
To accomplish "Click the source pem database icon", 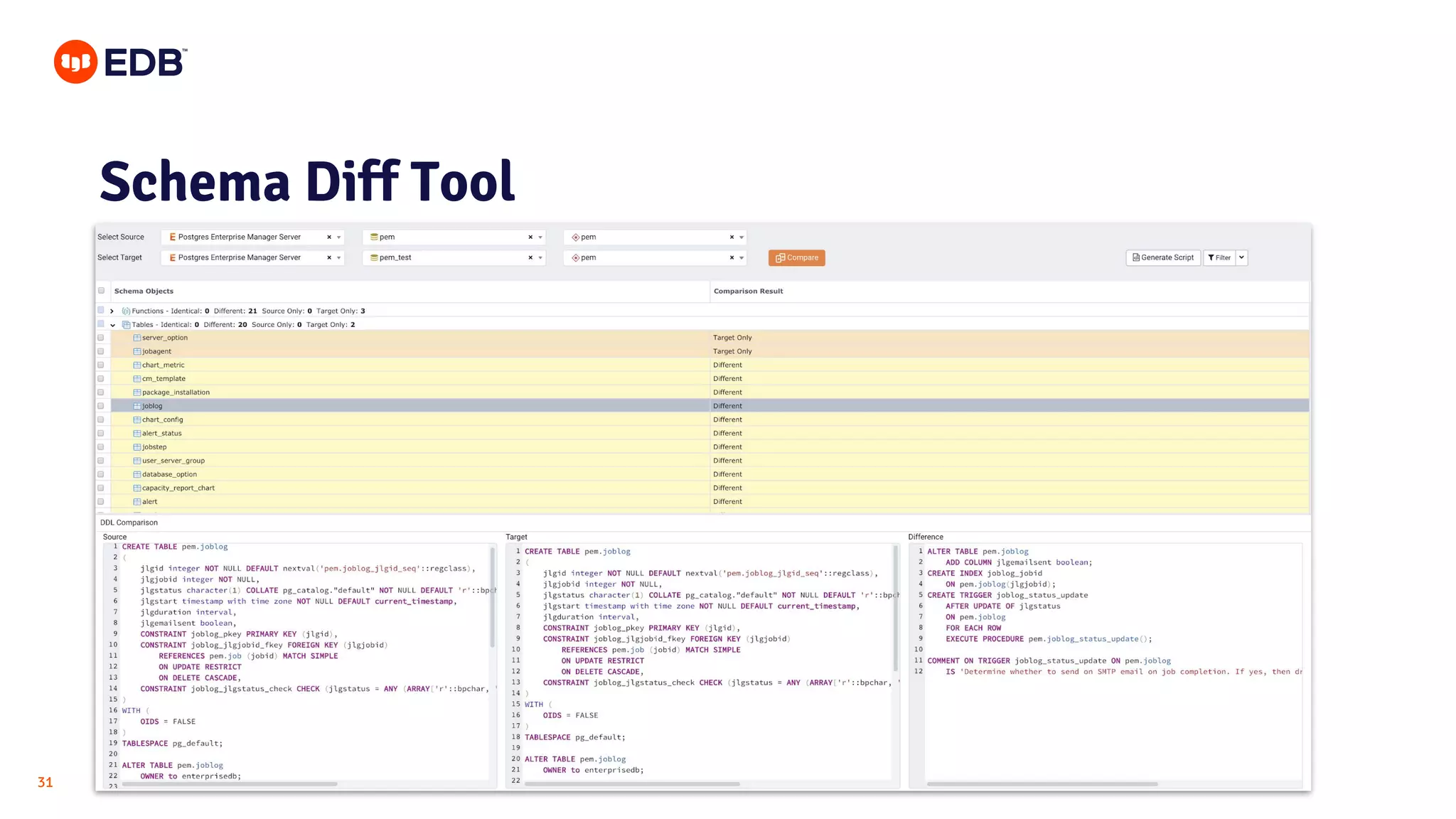I will click(374, 237).
